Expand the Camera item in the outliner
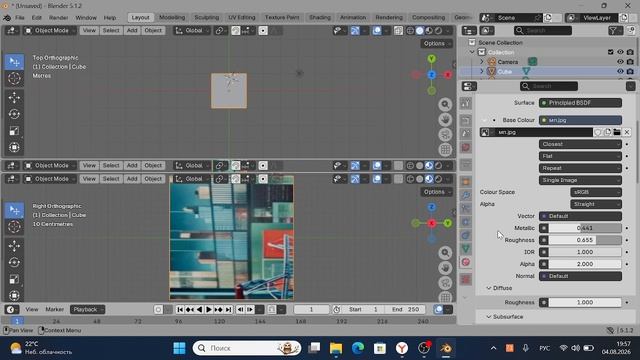 pos(482,62)
